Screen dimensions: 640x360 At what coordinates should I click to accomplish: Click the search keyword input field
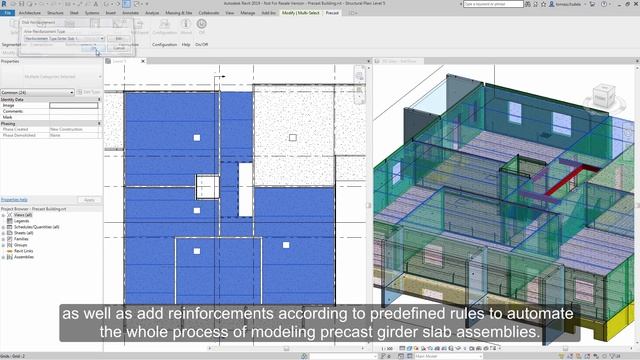pos(493,4)
